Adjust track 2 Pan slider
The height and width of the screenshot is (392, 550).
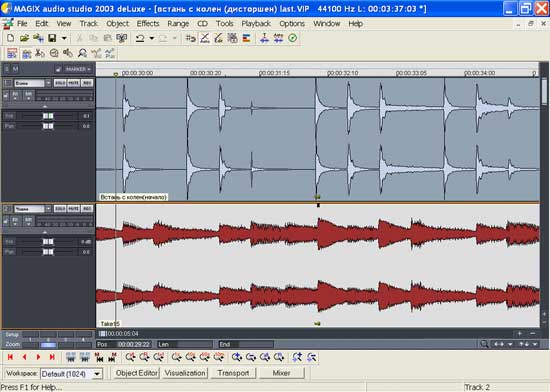click(x=48, y=252)
